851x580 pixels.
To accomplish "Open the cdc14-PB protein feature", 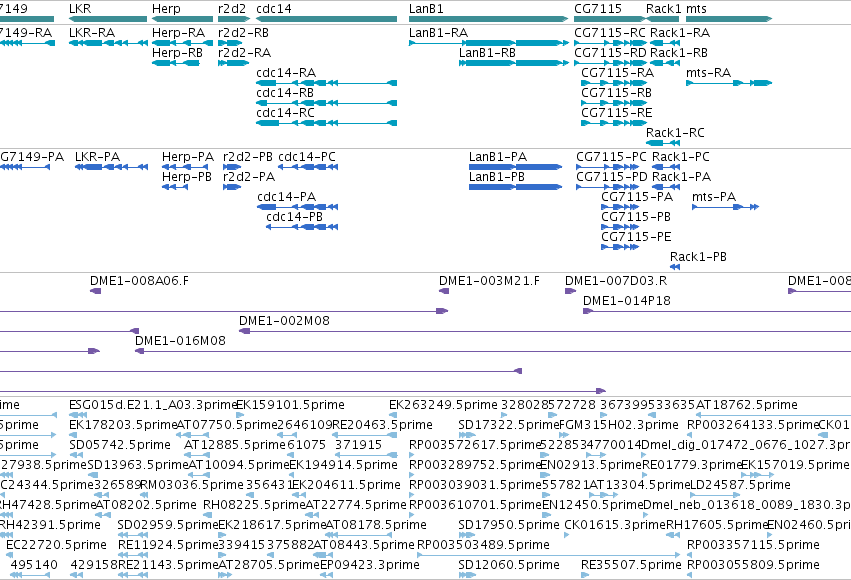I will pos(302,227).
